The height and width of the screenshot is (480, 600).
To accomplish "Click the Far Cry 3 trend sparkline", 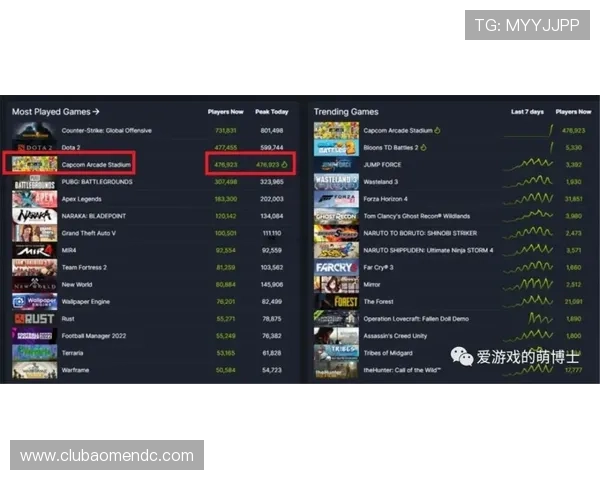I will tap(527, 267).
